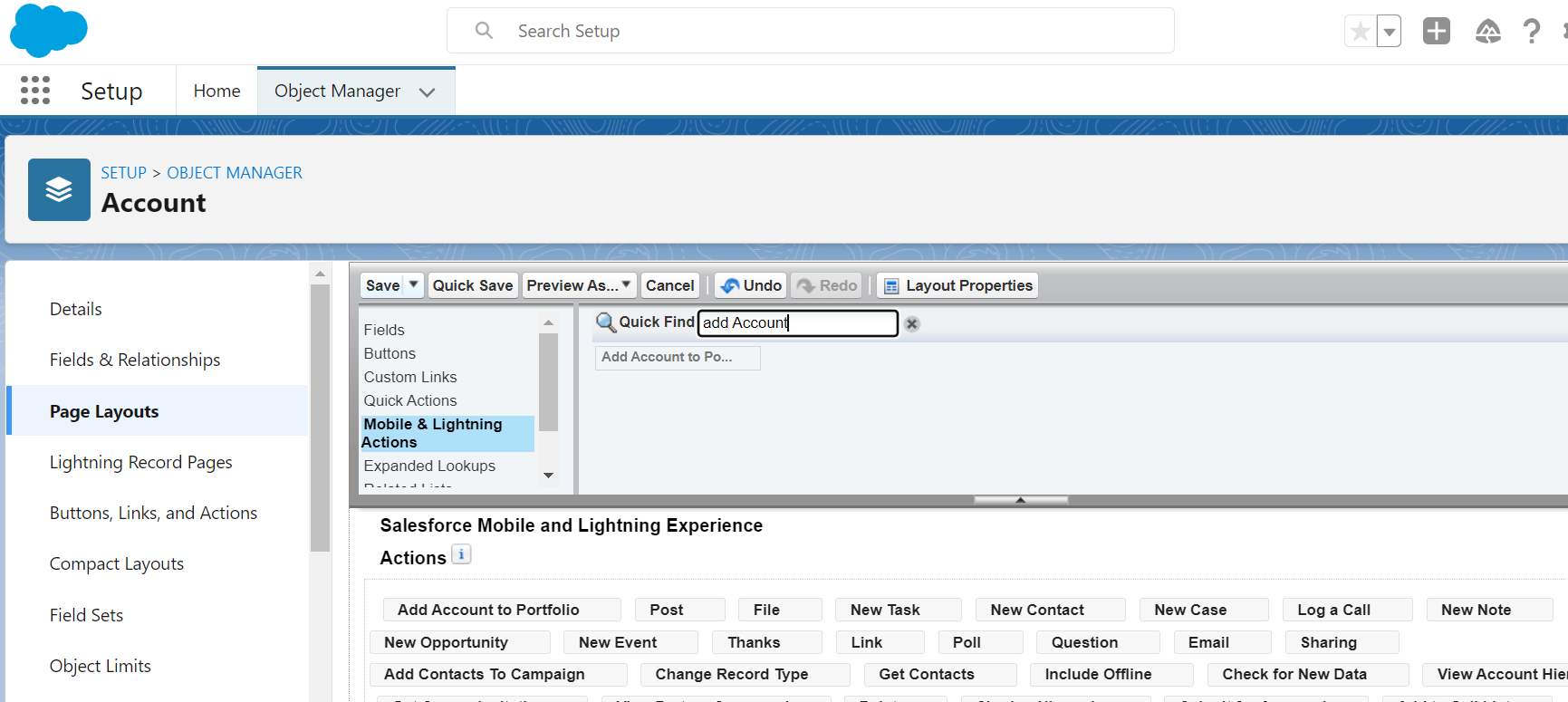Switch to the Home tab

pyautogui.click(x=216, y=91)
